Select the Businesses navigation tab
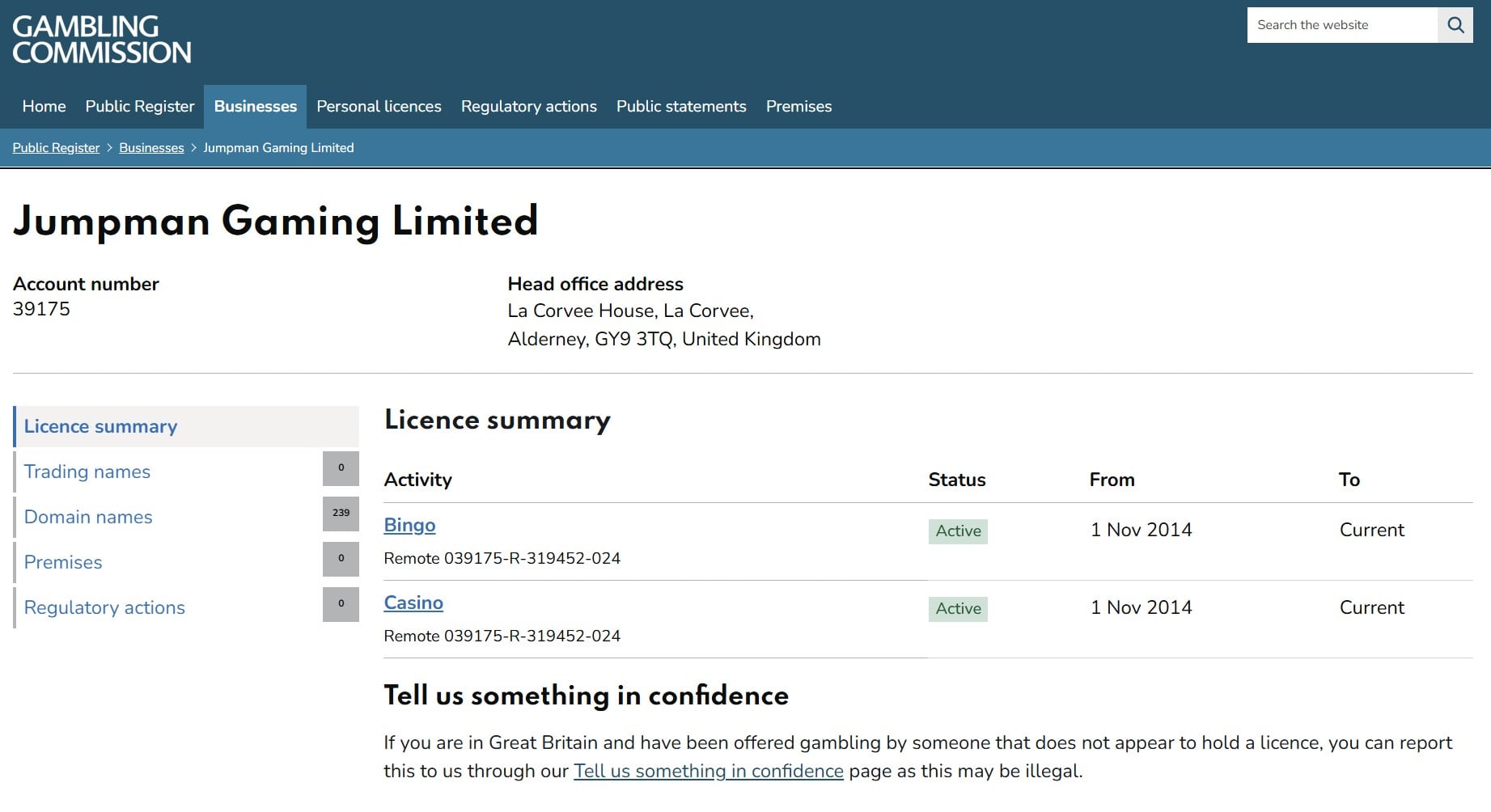 coord(255,106)
